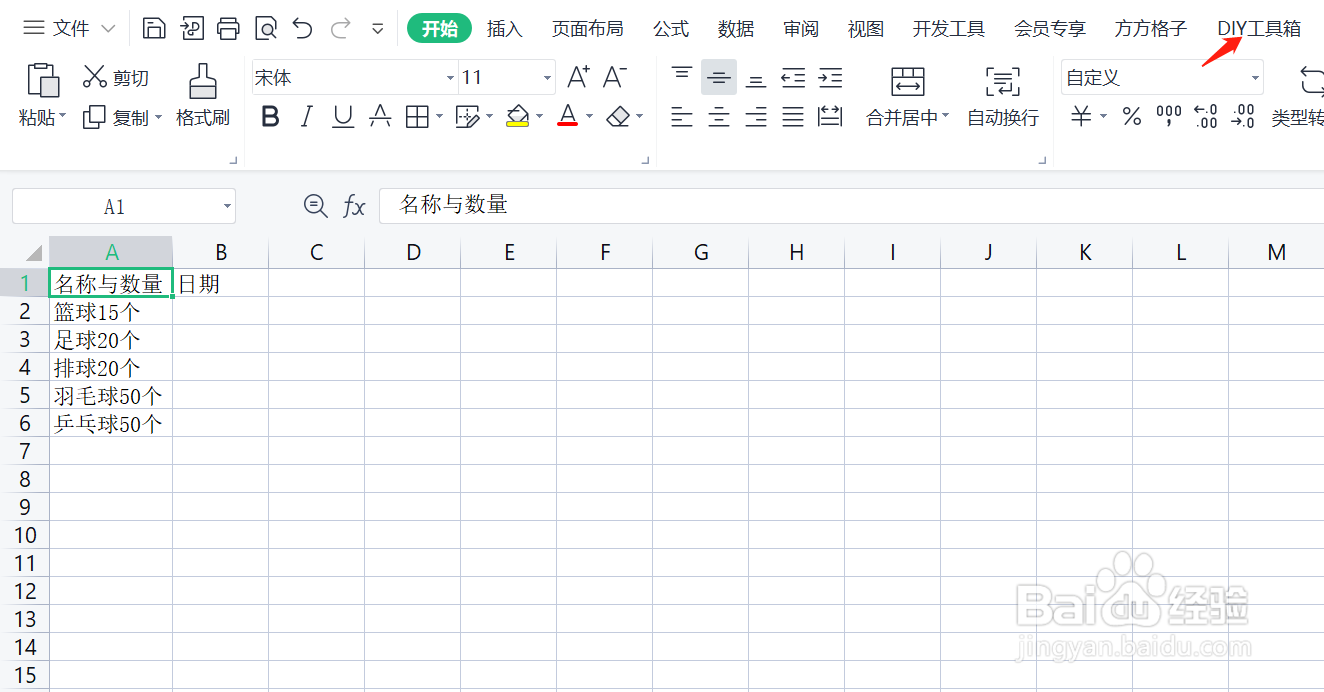The width and height of the screenshot is (1324, 692).
Task: Click the Align Right icon
Action: (x=756, y=118)
